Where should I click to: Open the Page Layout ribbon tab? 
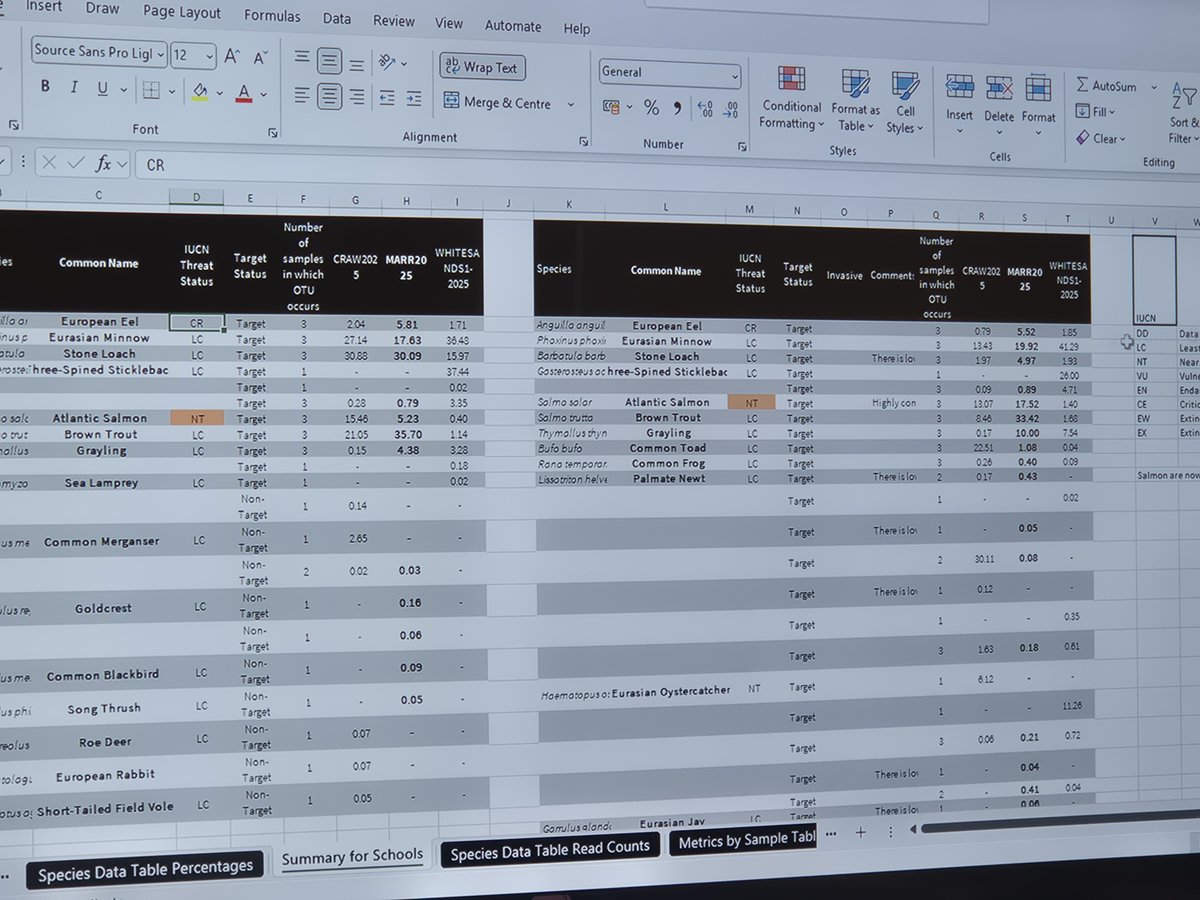click(182, 12)
